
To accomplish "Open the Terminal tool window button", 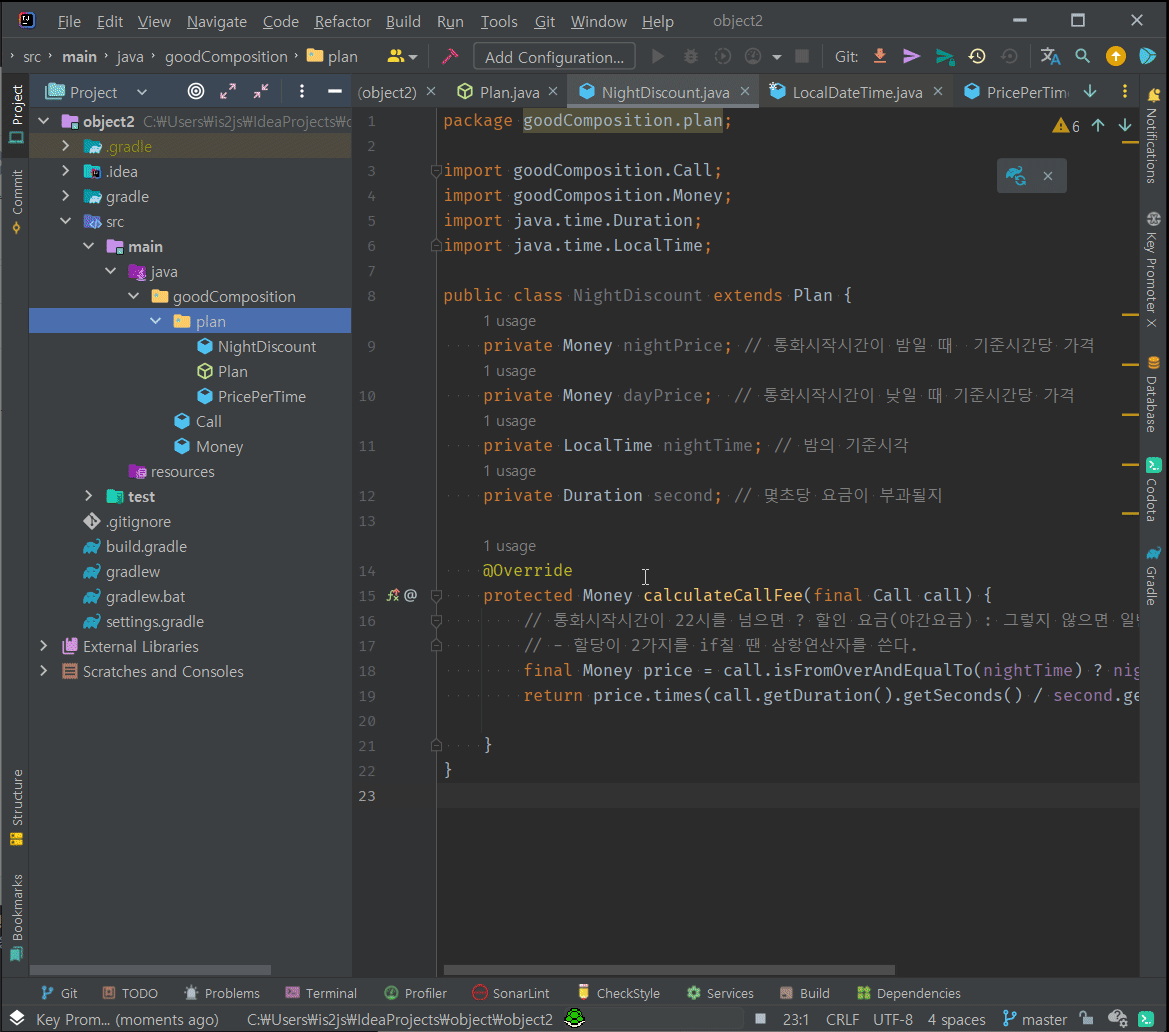I will point(321,993).
